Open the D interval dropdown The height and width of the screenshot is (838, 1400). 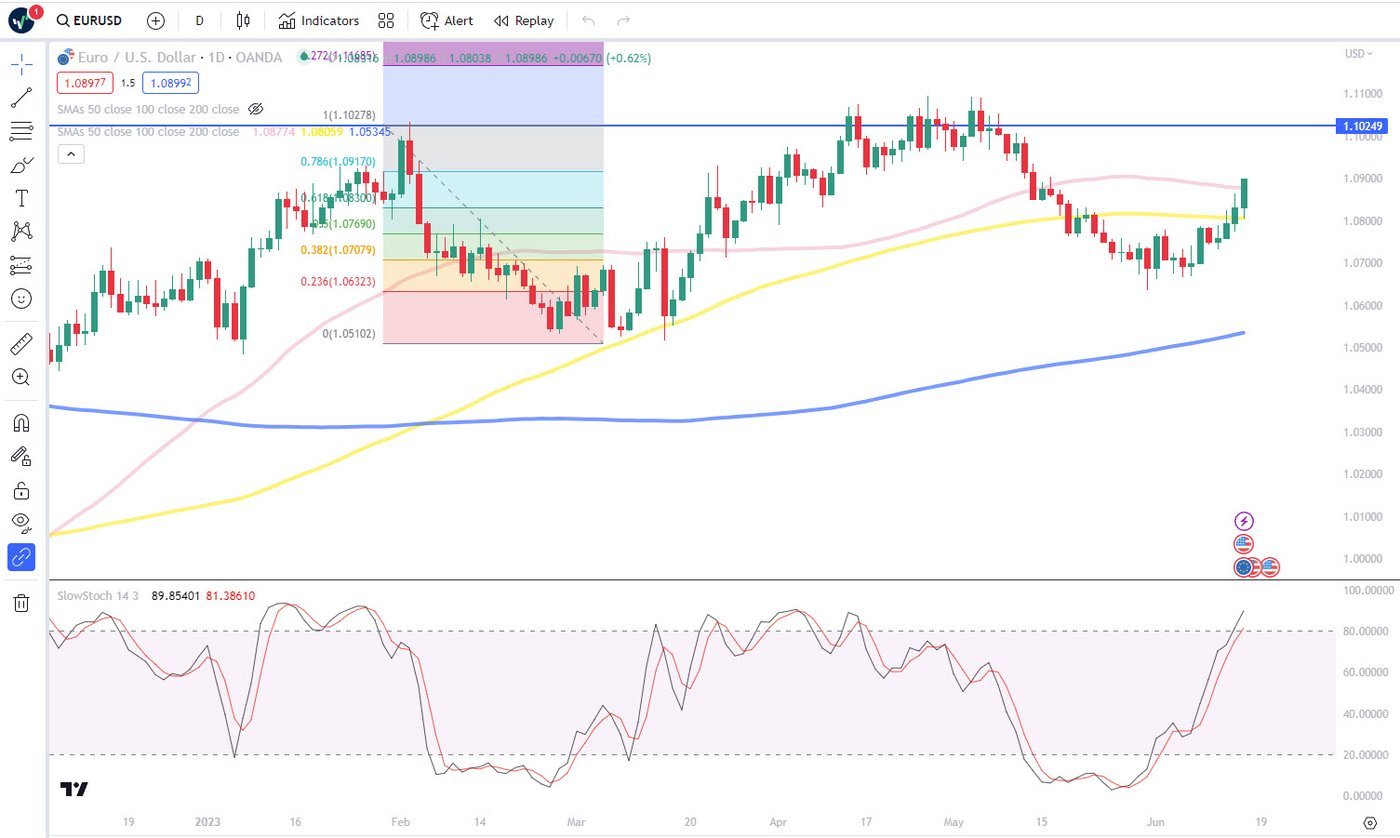point(199,20)
